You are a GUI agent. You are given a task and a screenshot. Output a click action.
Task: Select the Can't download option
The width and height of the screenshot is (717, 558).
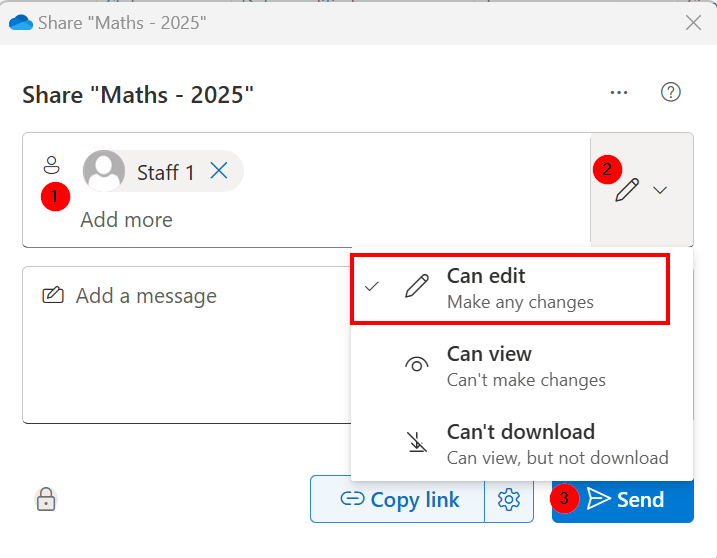(521, 444)
